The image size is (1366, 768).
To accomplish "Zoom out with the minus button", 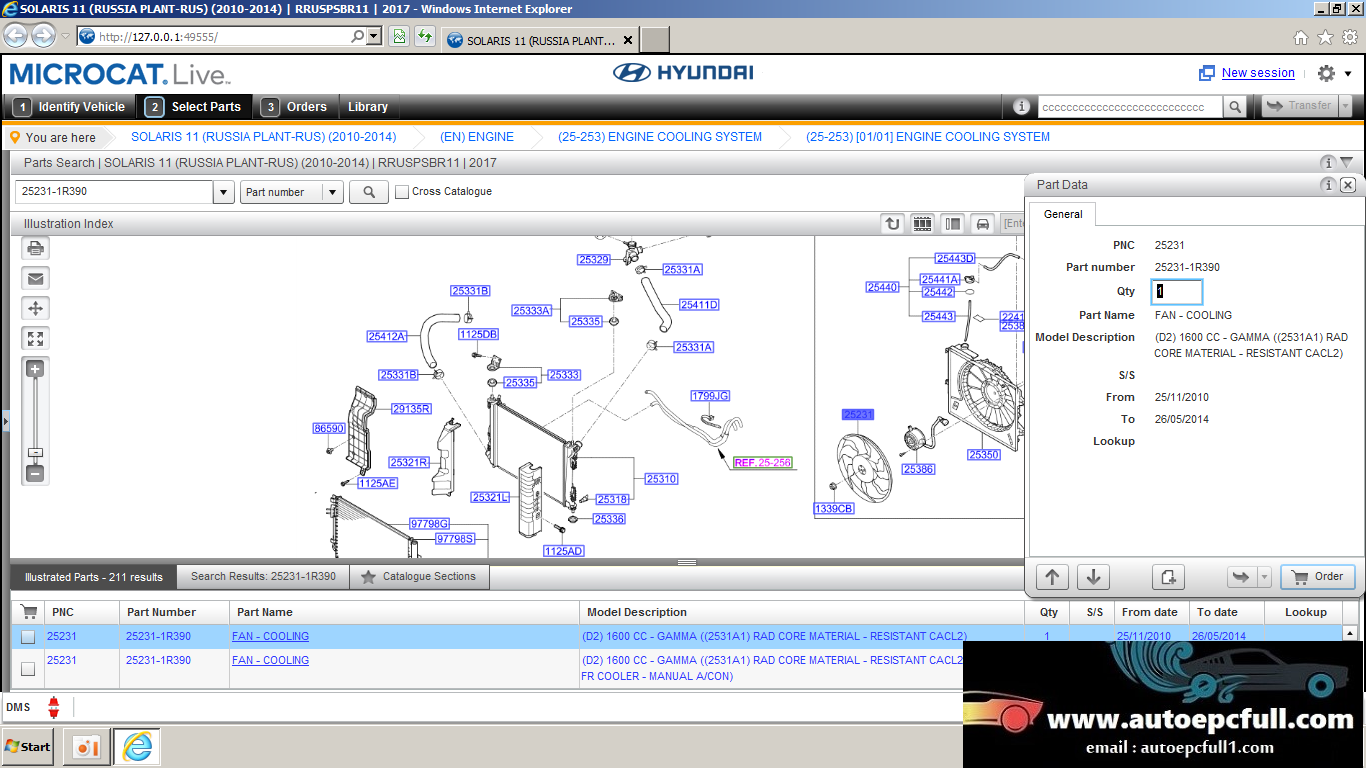I will (x=35, y=473).
